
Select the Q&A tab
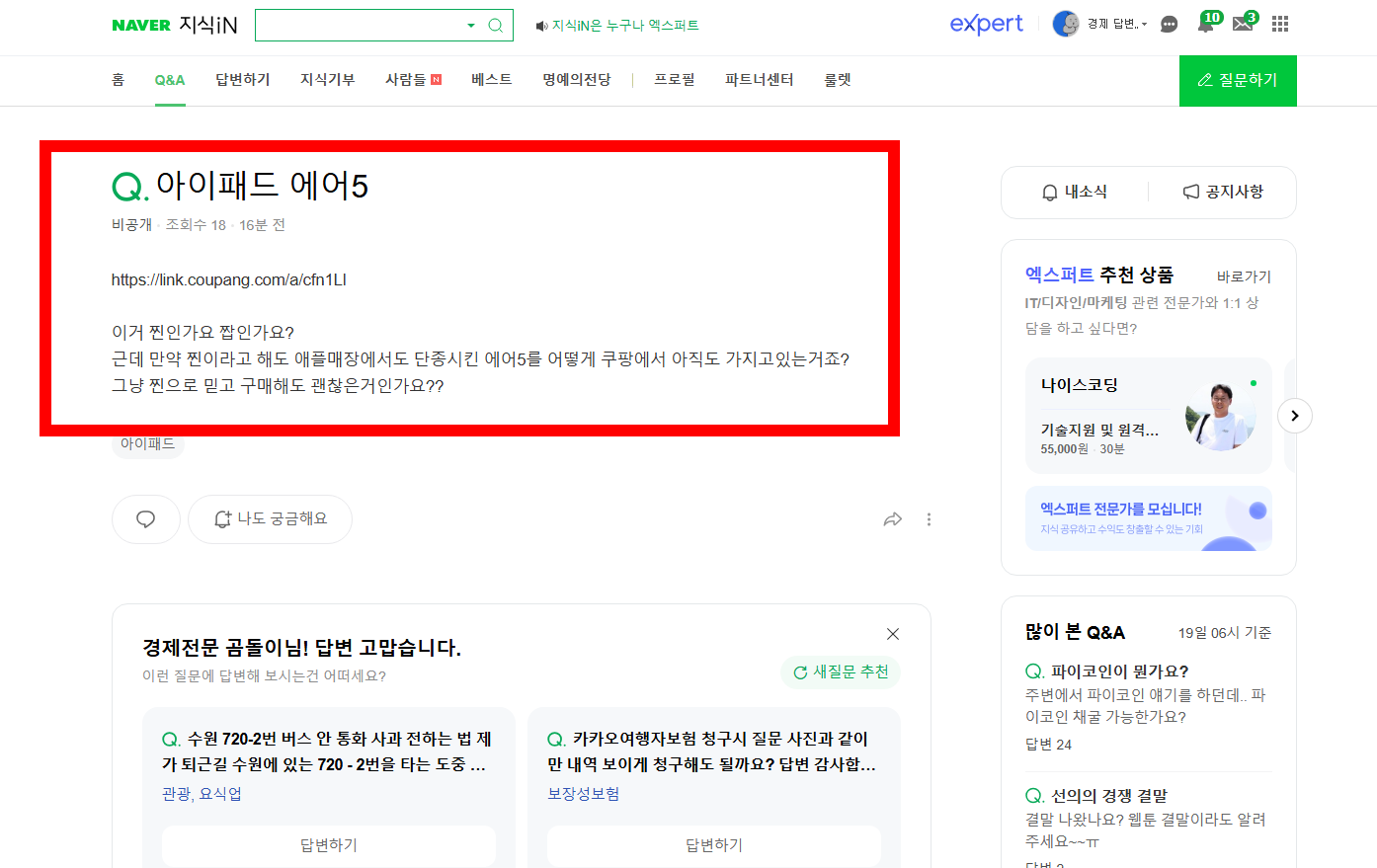170,80
